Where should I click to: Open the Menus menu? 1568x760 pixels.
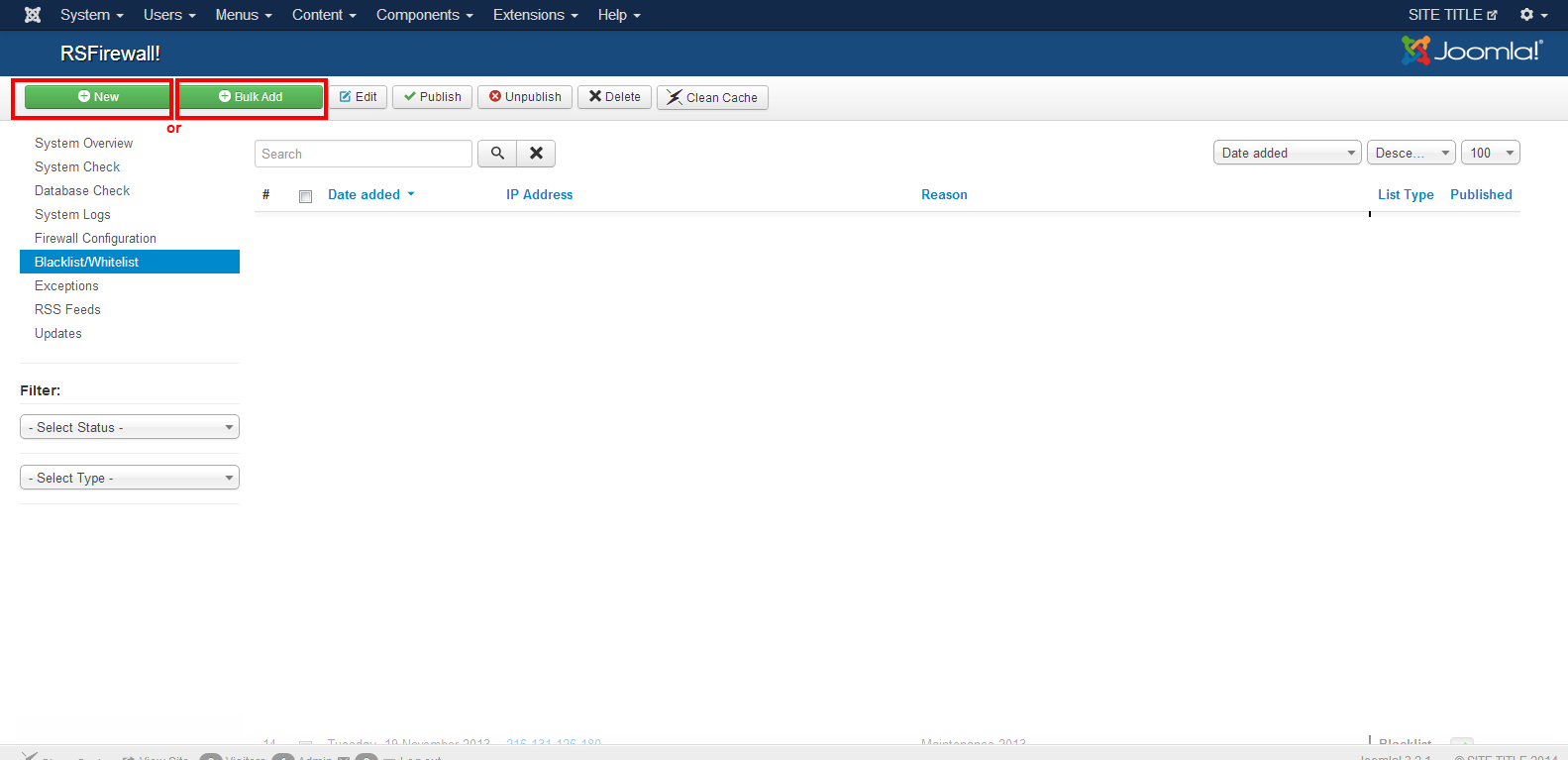[244, 15]
